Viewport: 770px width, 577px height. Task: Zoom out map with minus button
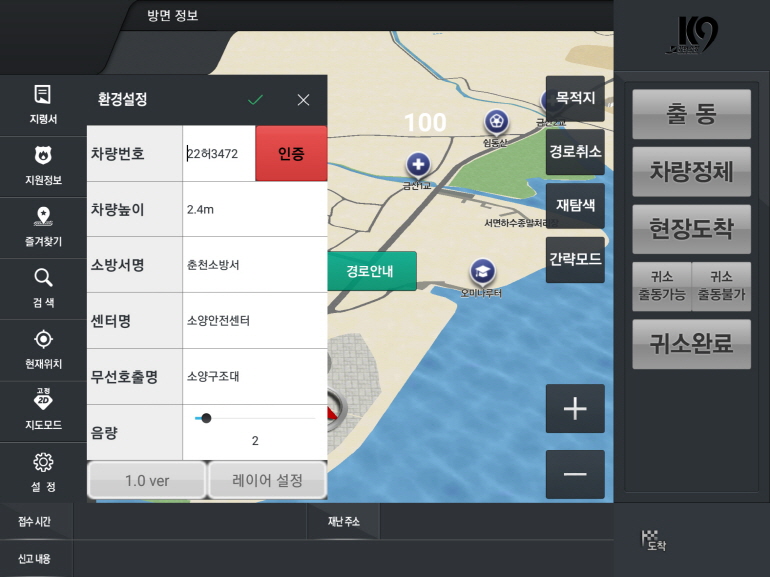(575, 474)
